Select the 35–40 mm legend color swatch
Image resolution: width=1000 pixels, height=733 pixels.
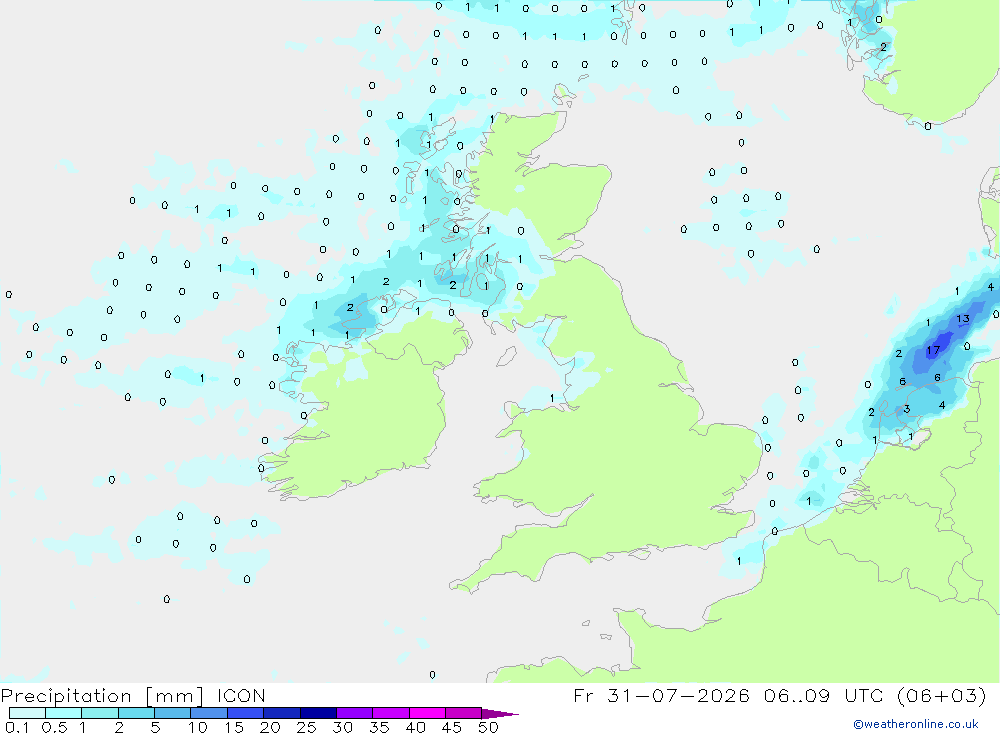point(391,713)
